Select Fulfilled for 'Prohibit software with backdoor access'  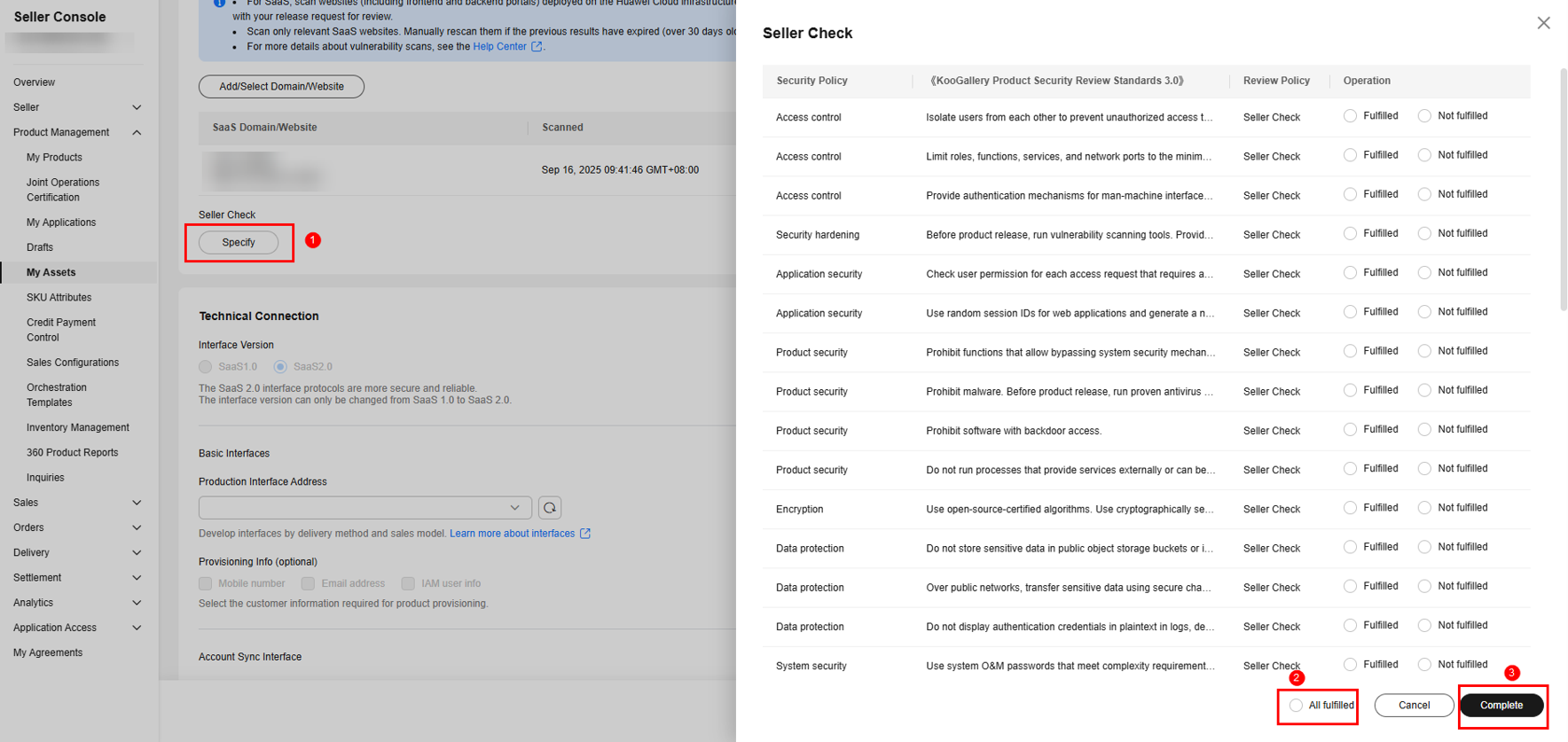tap(1350, 429)
